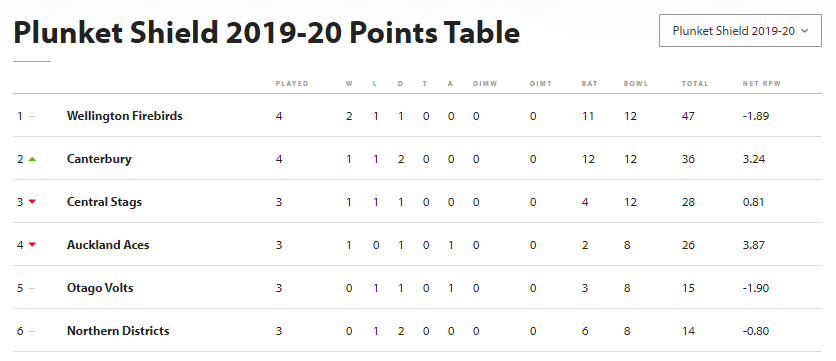Click the no-change dash beside Wellington Firebirds
This screenshot has width=836, height=361.
click(32, 116)
